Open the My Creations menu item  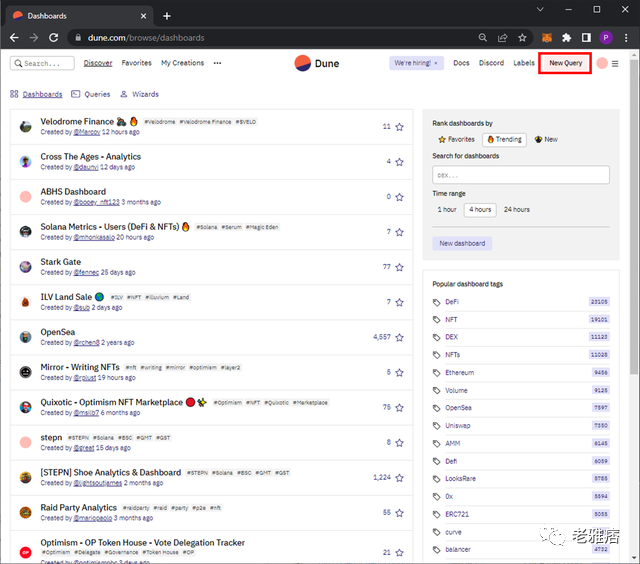click(x=182, y=63)
